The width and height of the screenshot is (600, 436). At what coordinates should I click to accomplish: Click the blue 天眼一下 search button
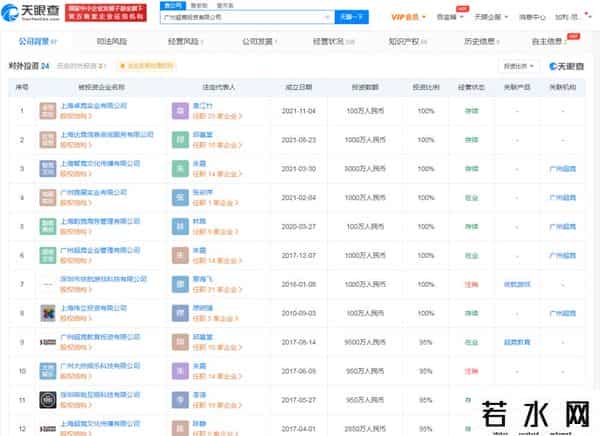(x=351, y=17)
